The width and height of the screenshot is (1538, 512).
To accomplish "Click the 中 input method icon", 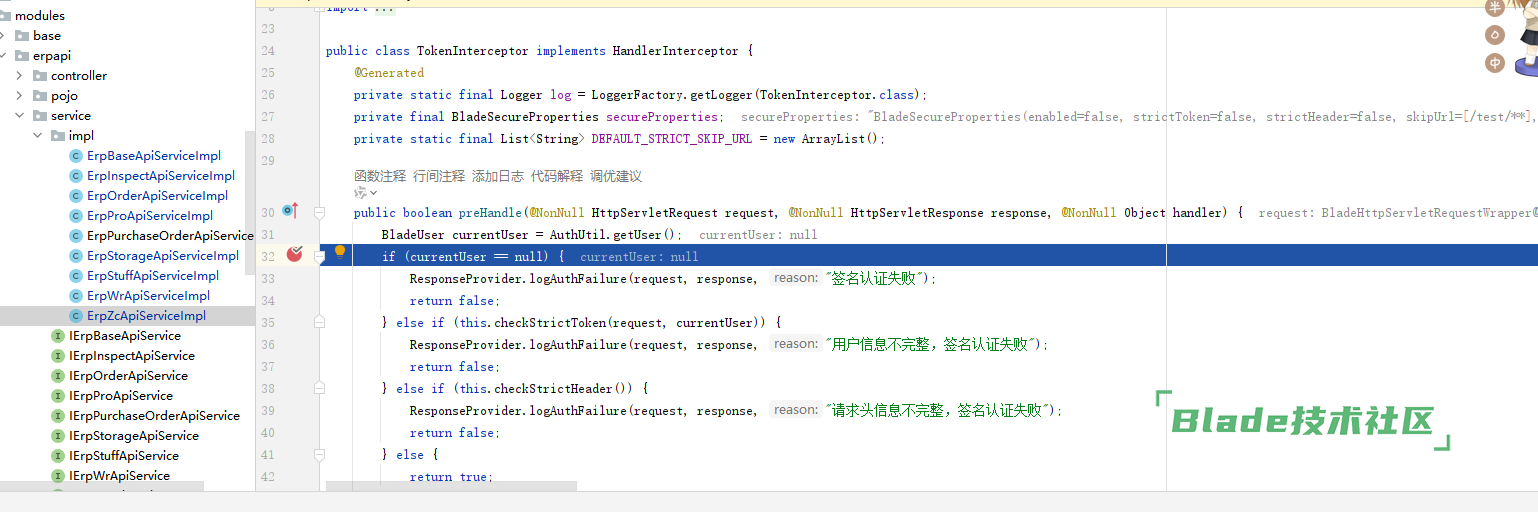I will [1495, 63].
